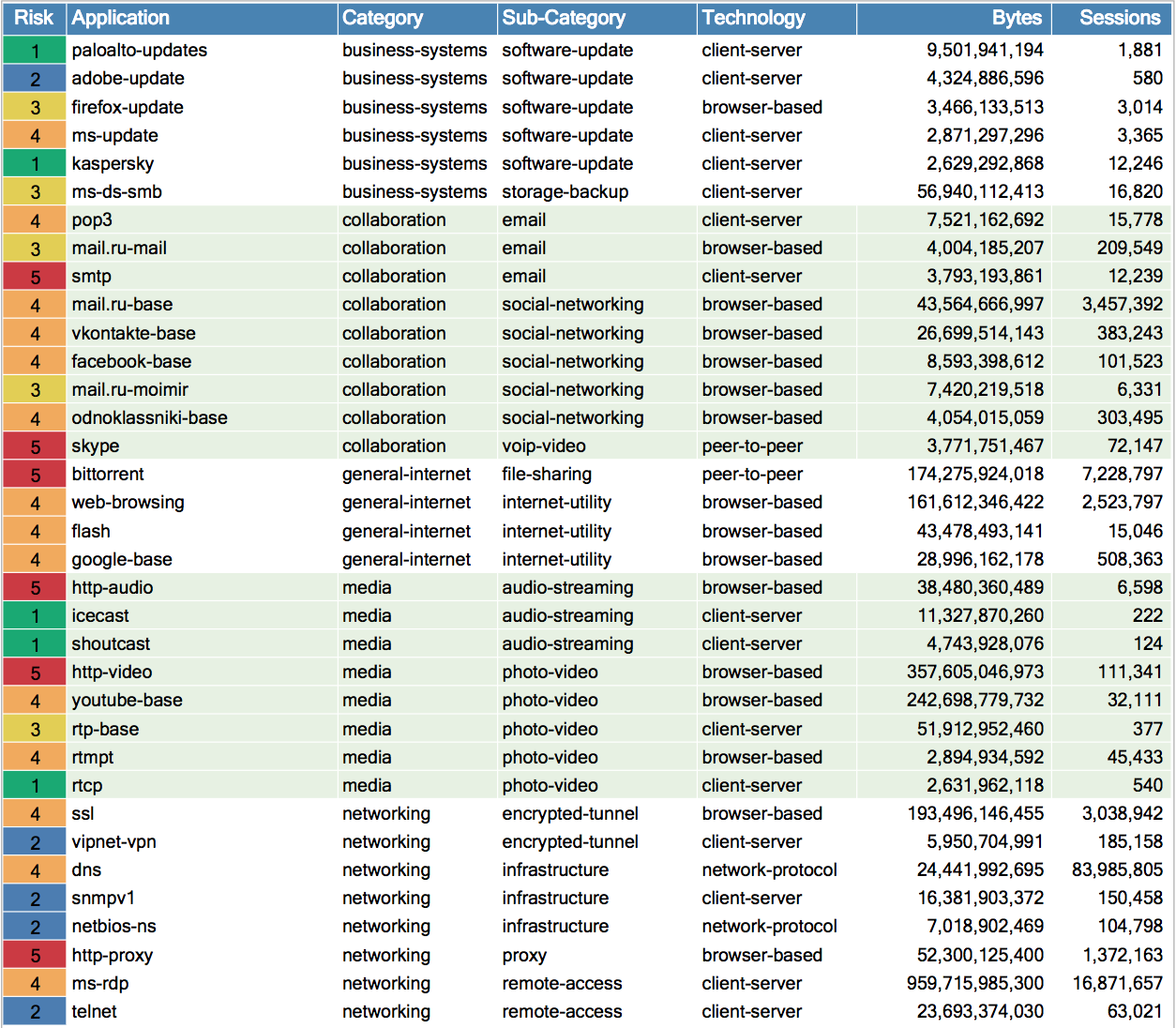Click the file-sharing sub-category cell

tap(547, 474)
